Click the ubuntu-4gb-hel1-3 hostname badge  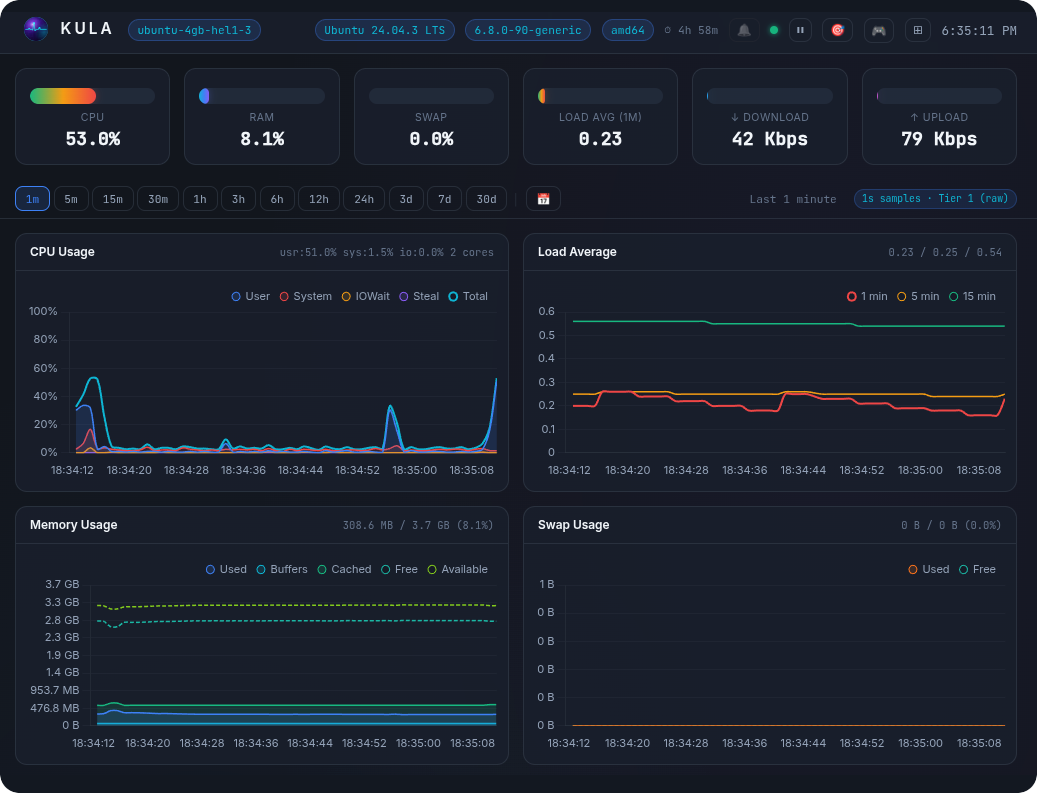click(x=194, y=30)
